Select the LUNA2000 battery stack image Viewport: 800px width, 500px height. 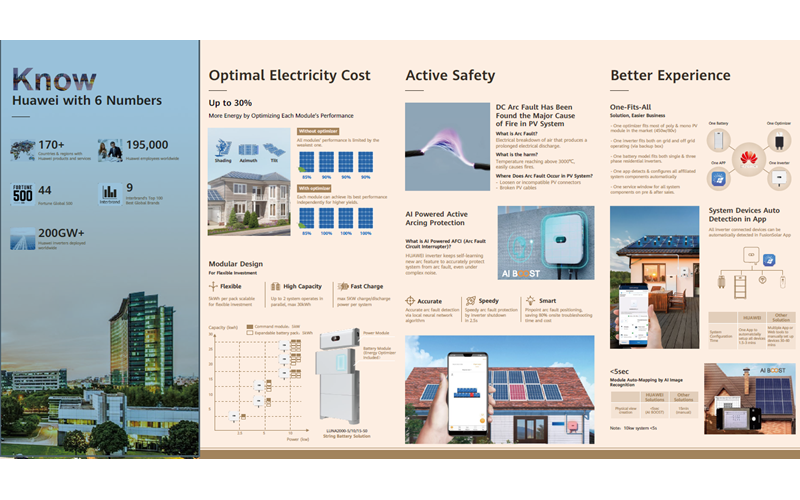[338, 376]
